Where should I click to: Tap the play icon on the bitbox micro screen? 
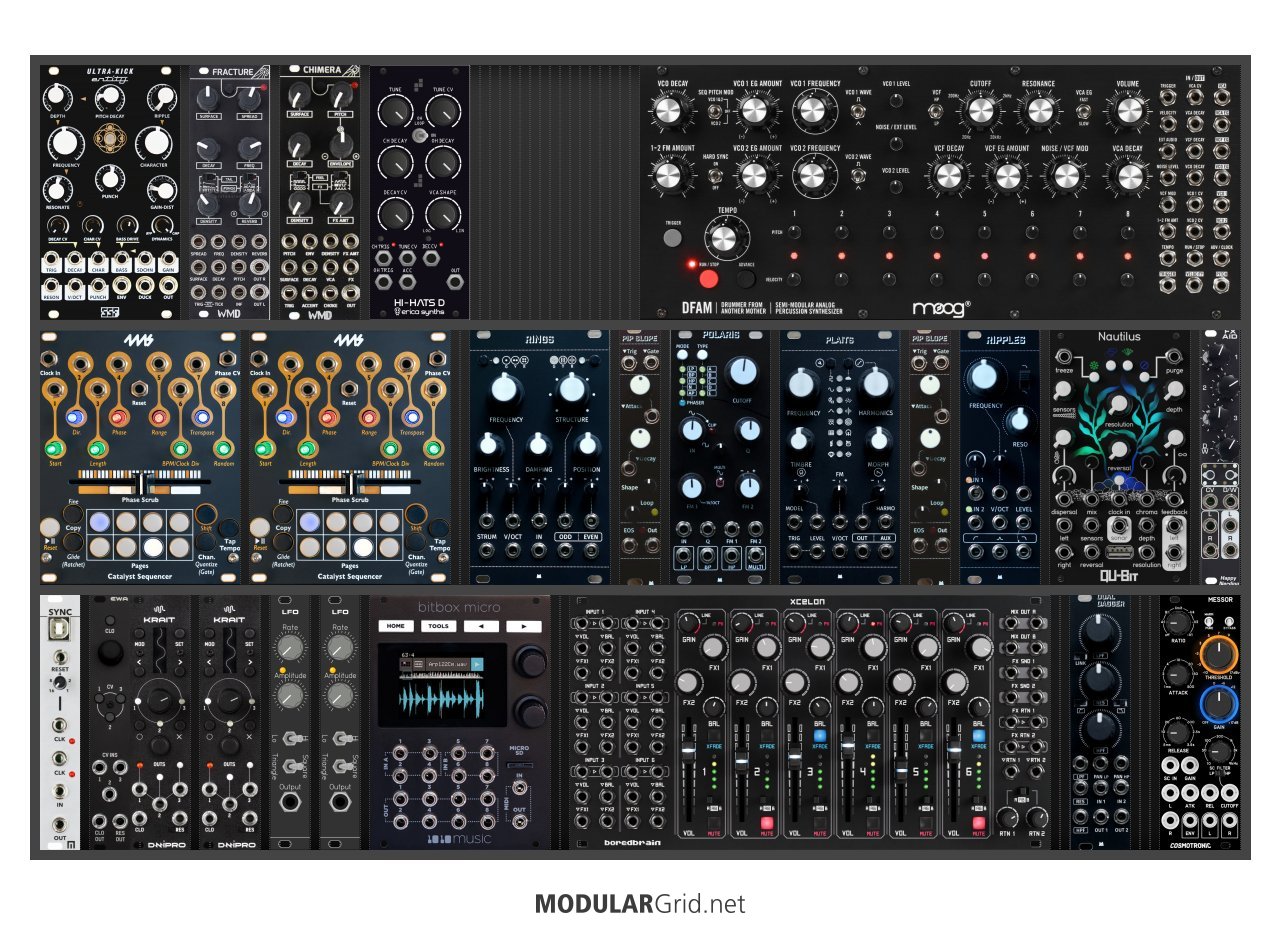click(477, 664)
